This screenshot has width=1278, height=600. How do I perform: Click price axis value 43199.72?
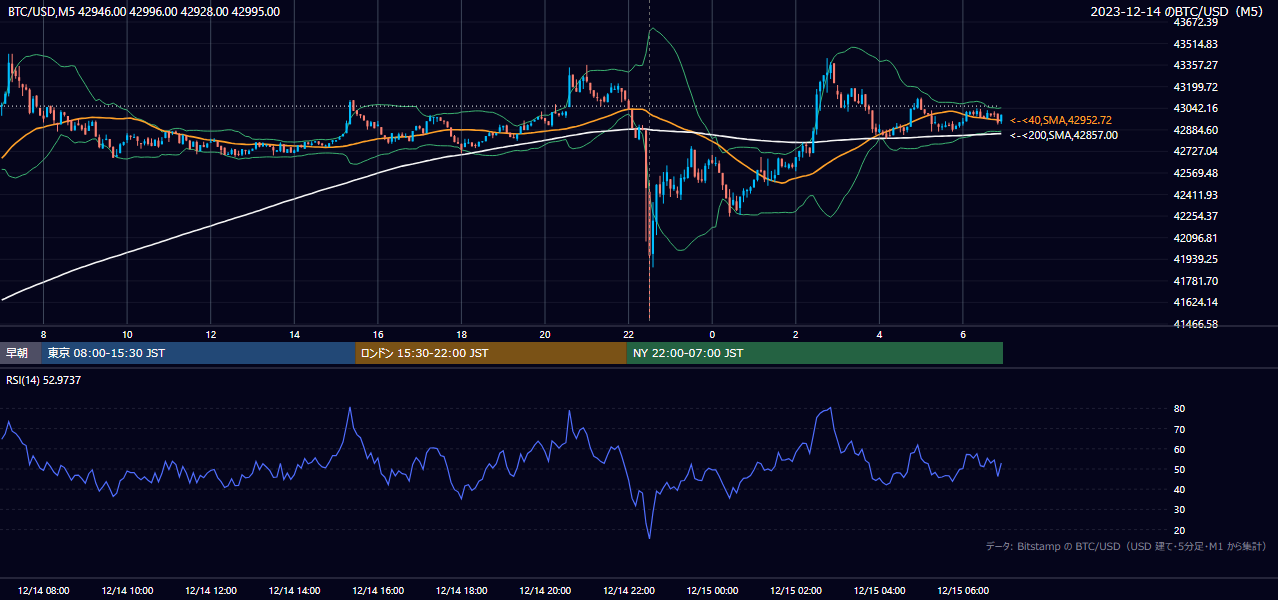click(x=1195, y=87)
